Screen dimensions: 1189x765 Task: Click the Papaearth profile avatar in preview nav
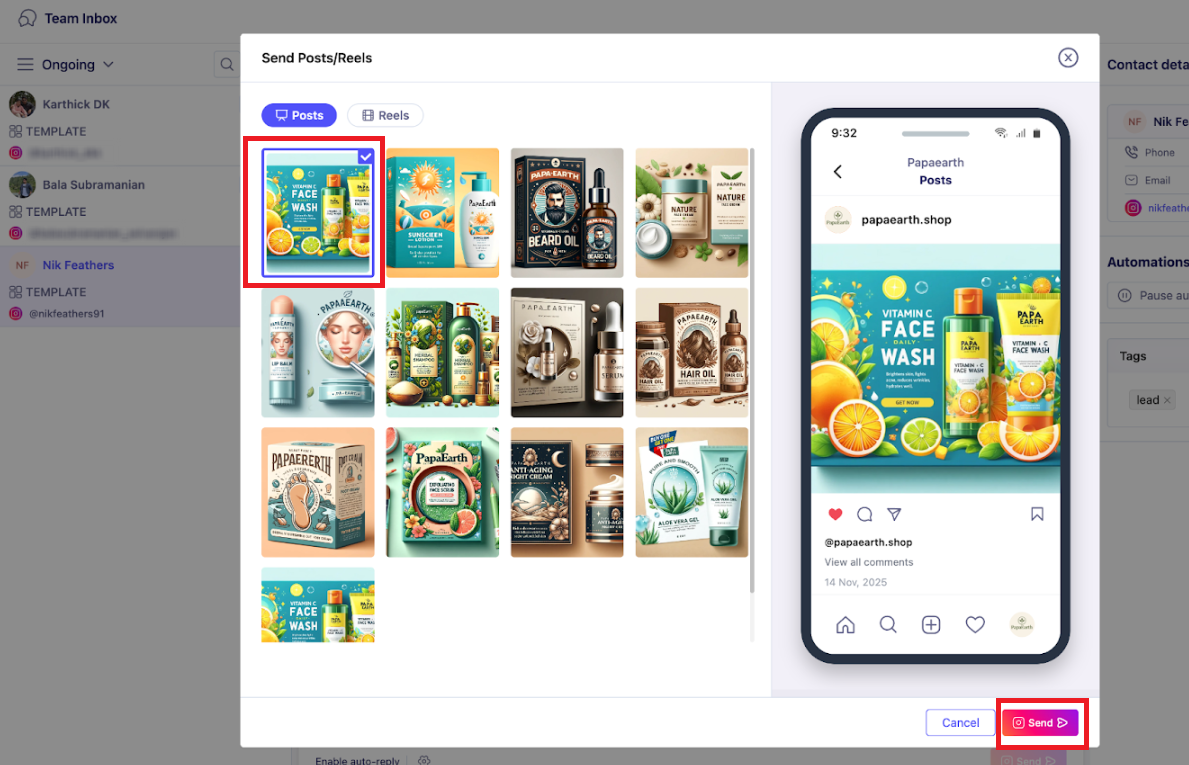(1021, 624)
